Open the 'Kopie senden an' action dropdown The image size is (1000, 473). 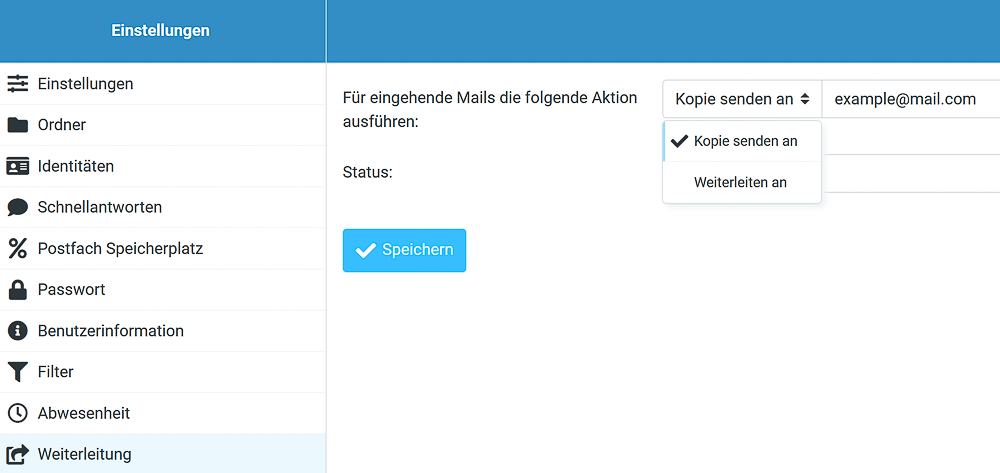(742, 99)
